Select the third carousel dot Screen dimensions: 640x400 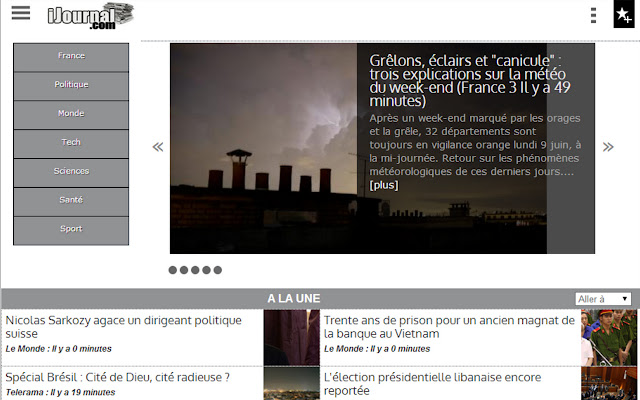point(195,270)
